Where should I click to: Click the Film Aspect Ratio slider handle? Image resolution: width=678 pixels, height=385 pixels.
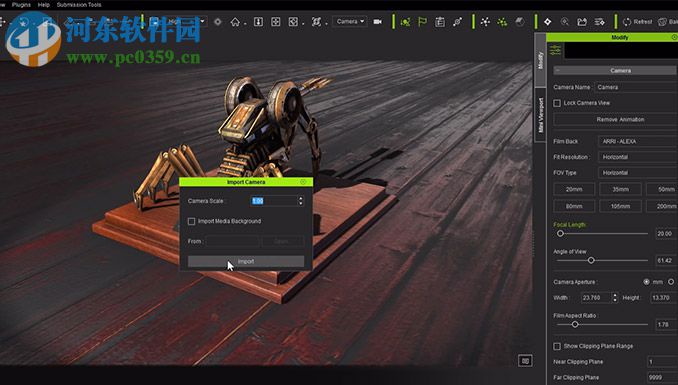point(575,324)
